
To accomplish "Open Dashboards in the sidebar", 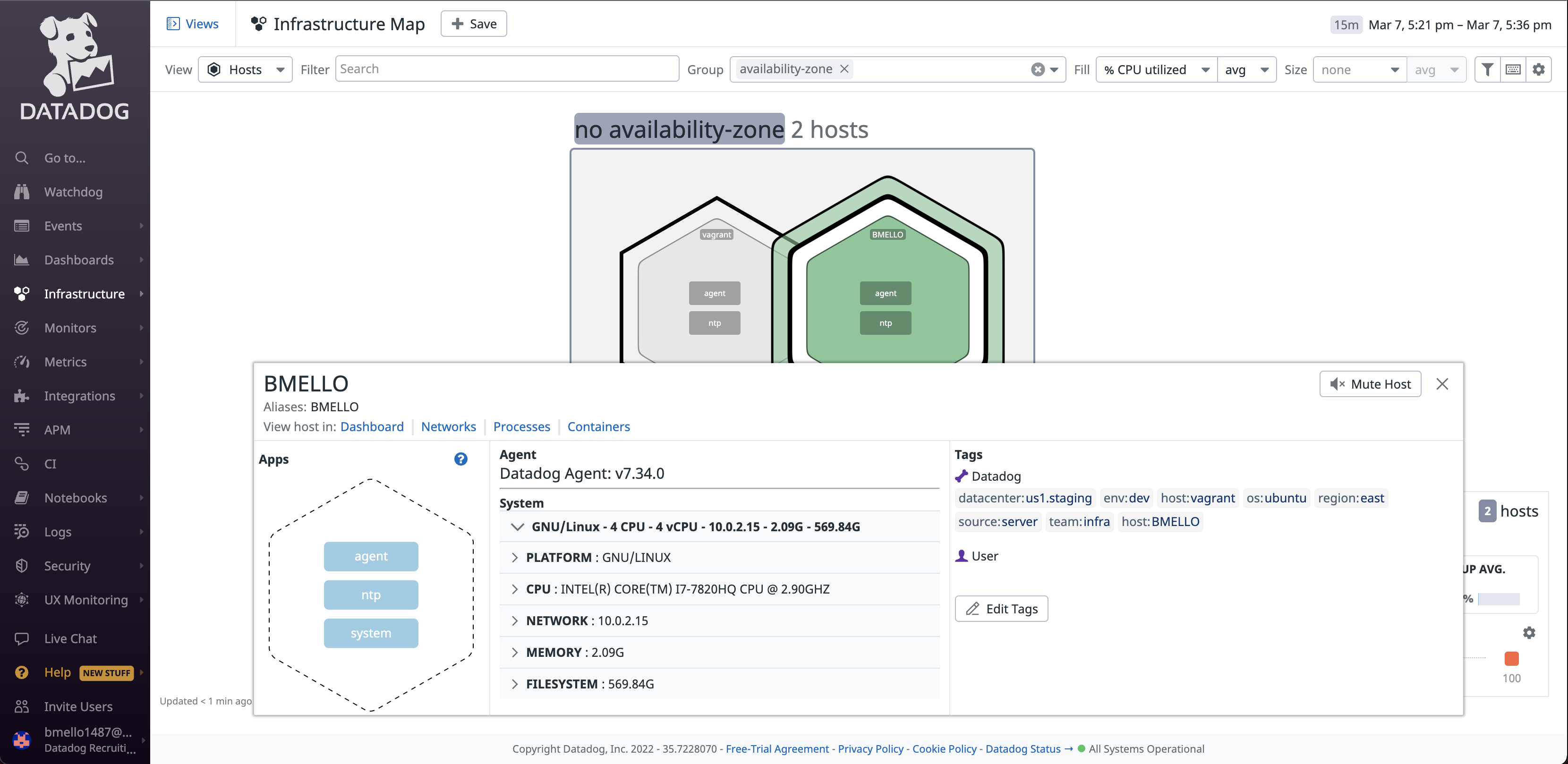I will [78, 260].
